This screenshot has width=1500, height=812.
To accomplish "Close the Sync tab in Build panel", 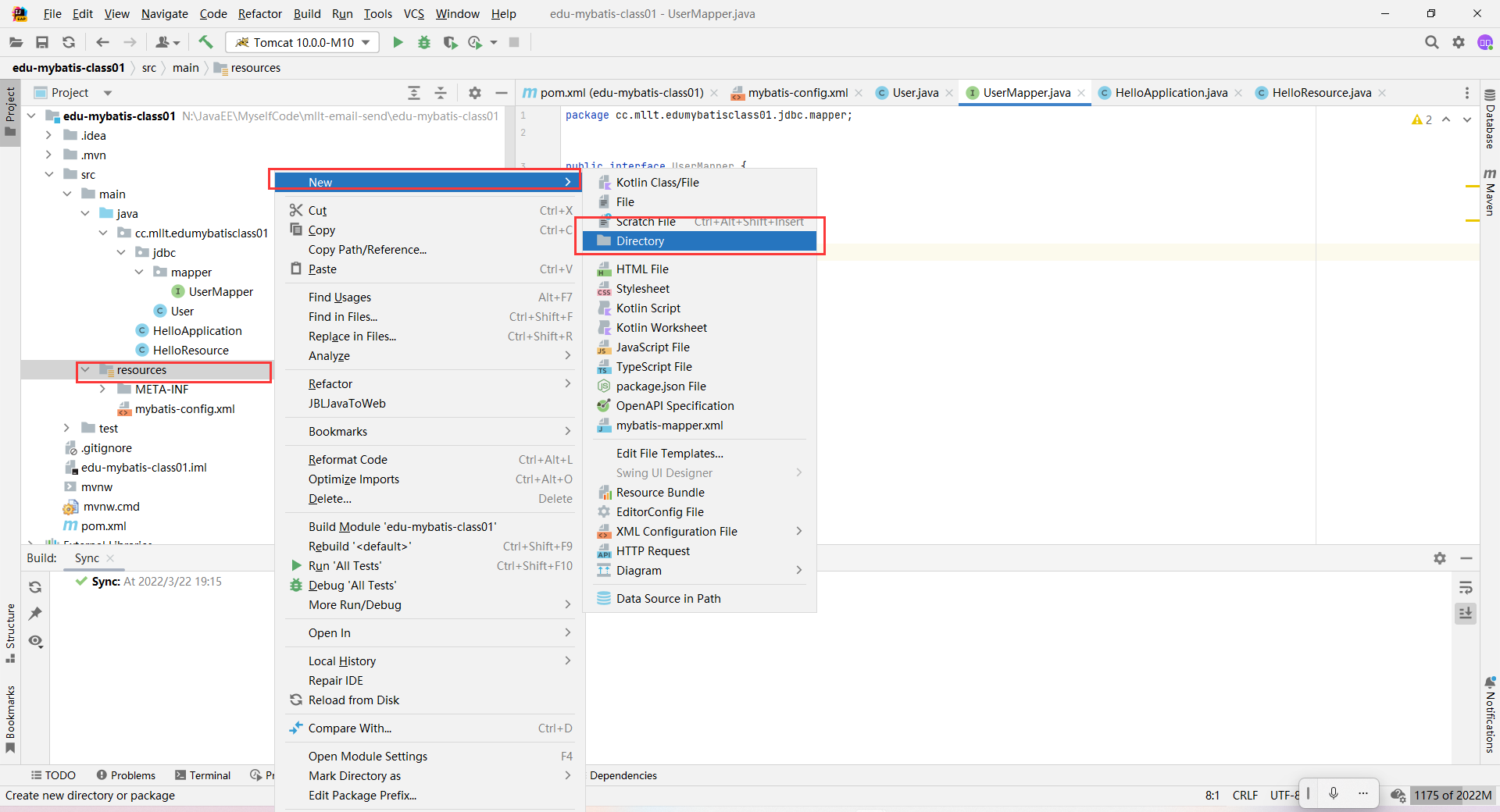I will pyautogui.click(x=110, y=558).
